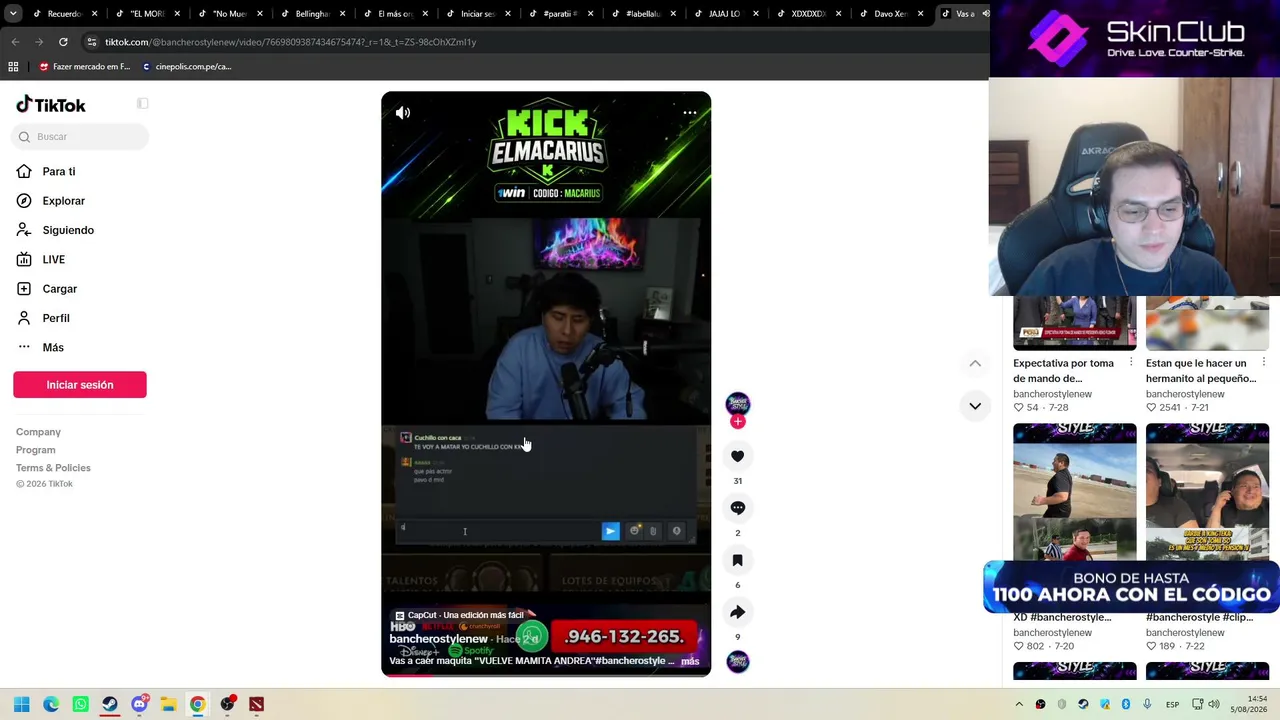Save video with the bookmark icon
The height and width of the screenshot is (720, 1280).
[x=737, y=560]
